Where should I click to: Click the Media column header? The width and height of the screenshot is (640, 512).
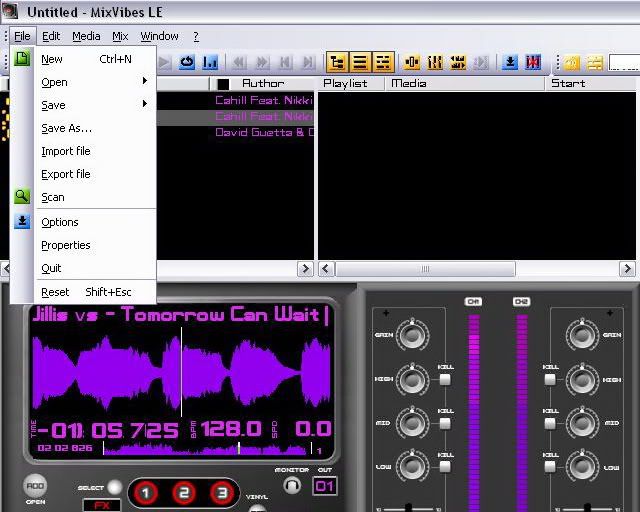pyautogui.click(x=465, y=83)
